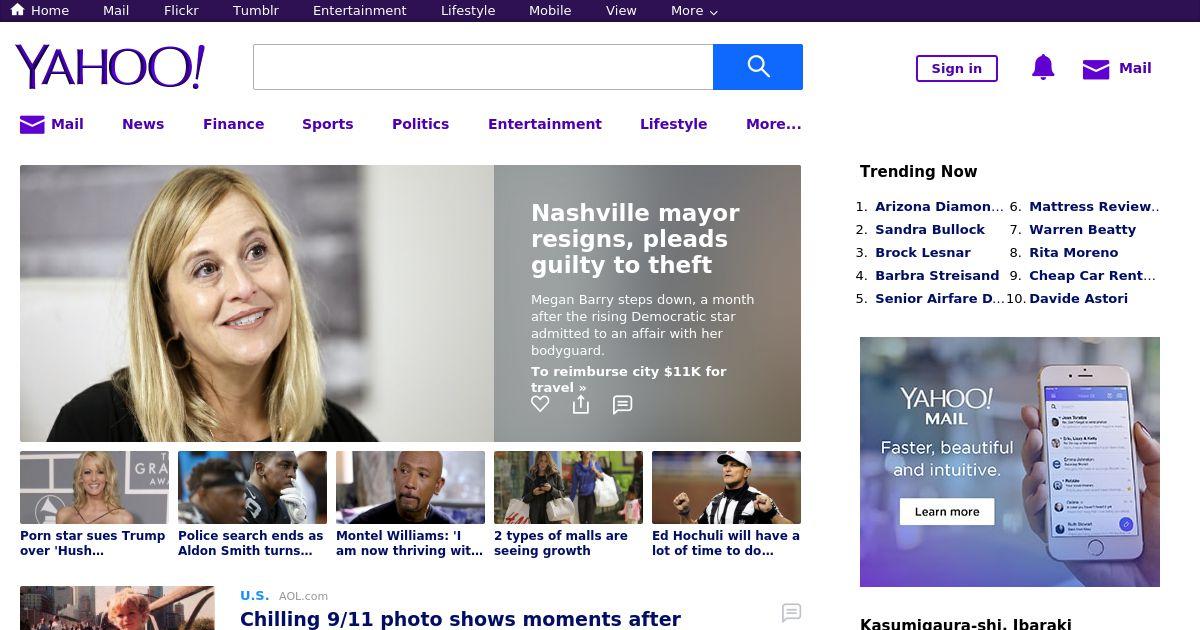The width and height of the screenshot is (1200, 630).
Task: Open Lifestyle in the top bar
Action: point(468,11)
